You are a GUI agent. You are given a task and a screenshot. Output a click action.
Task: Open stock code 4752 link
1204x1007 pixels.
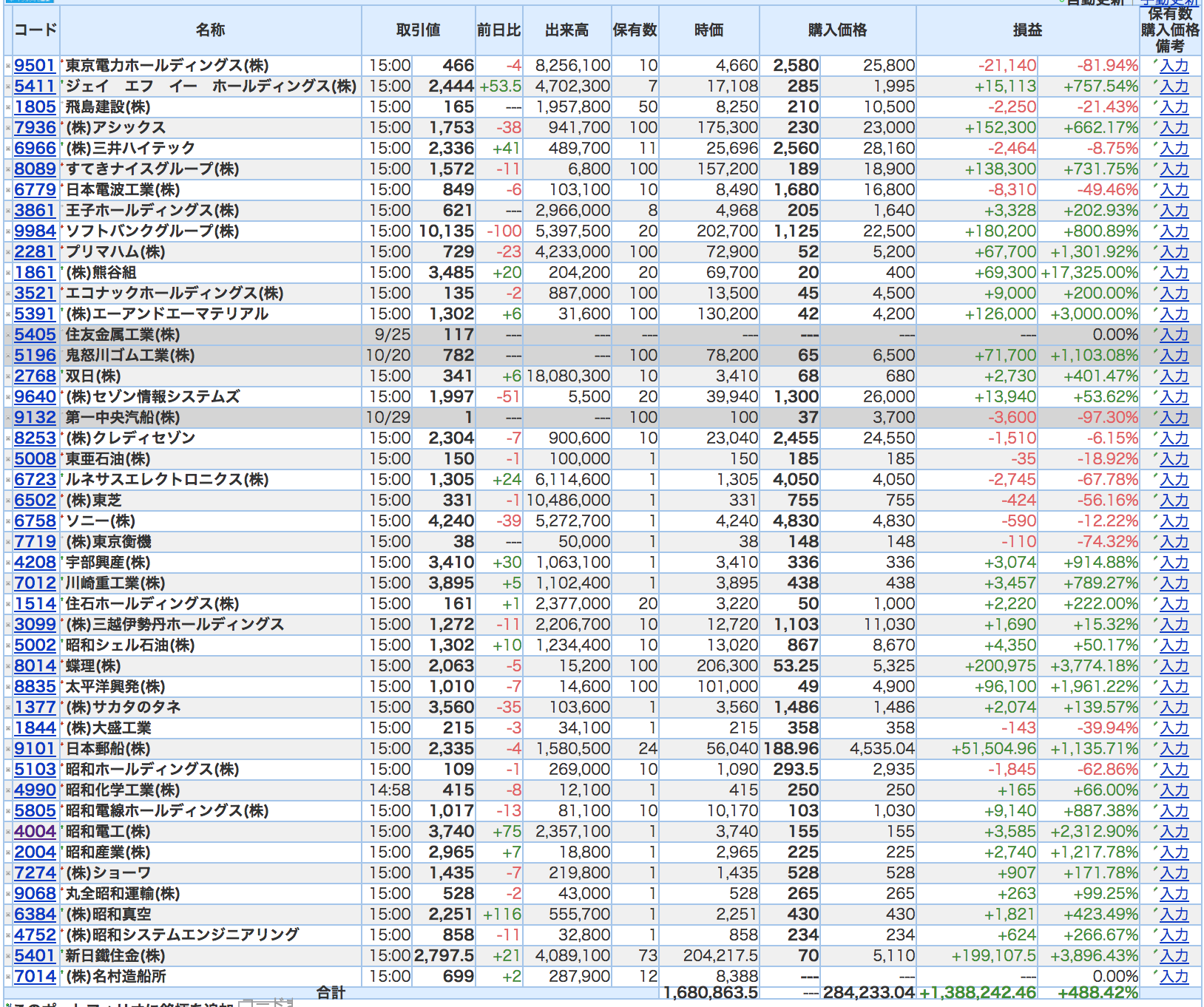coord(35,935)
